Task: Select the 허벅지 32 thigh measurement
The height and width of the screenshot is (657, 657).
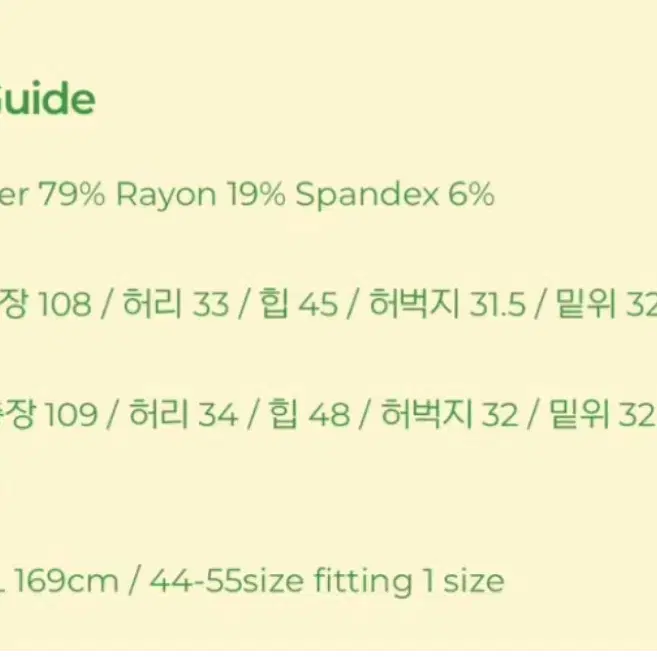Action: point(449,414)
